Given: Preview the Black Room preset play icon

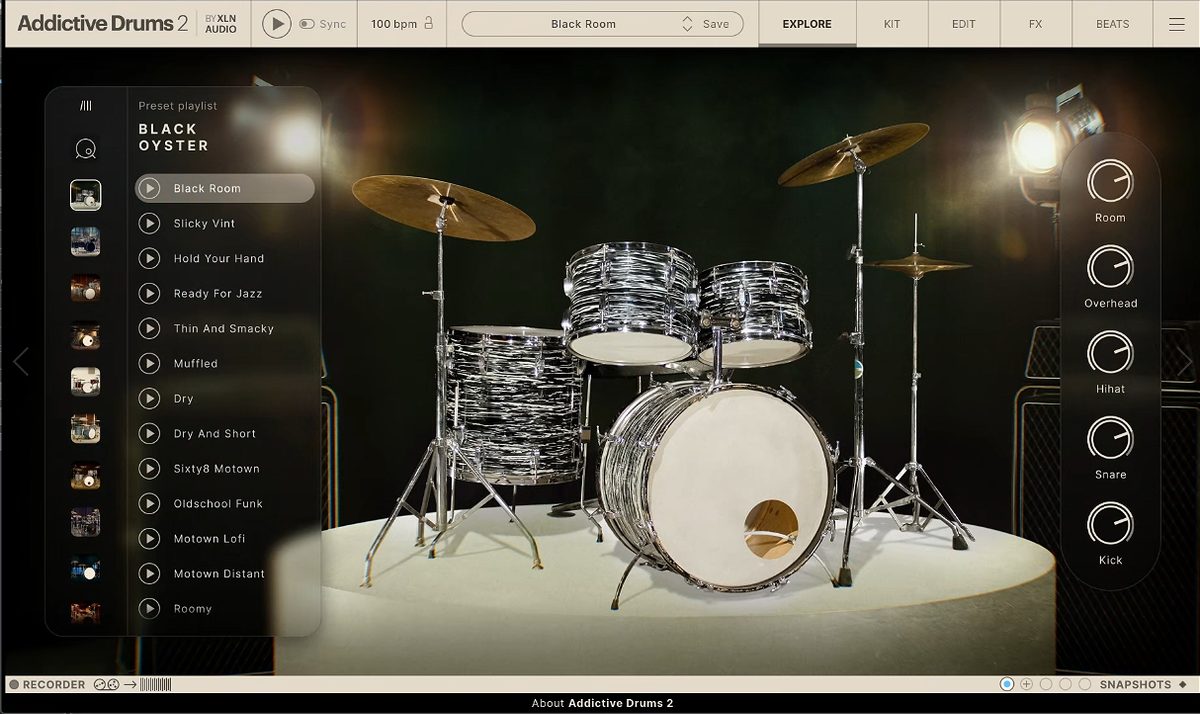Looking at the screenshot, I should coord(149,188).
